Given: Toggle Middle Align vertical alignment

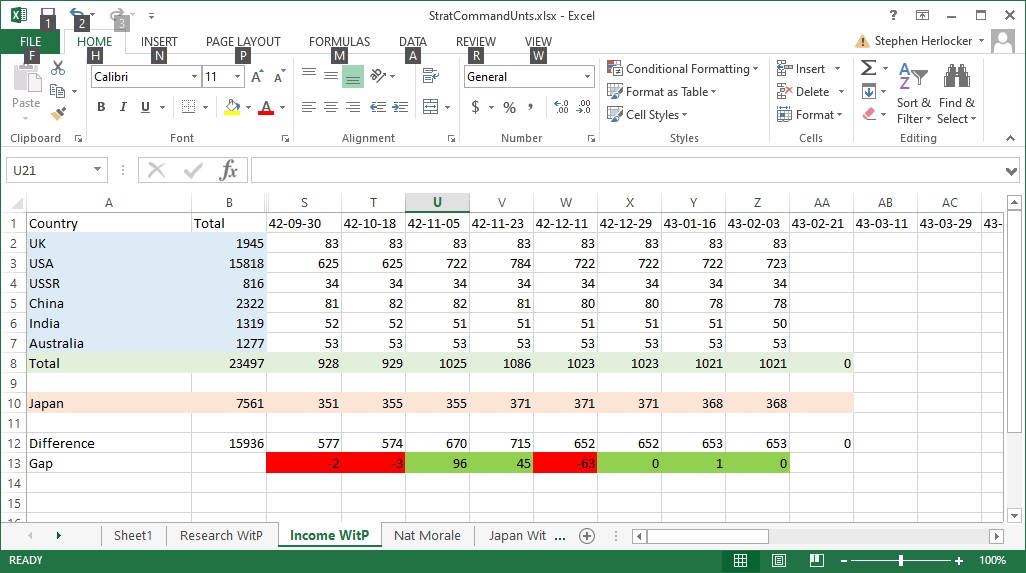Looking at the screenshot, I should (x=331, y=76).
